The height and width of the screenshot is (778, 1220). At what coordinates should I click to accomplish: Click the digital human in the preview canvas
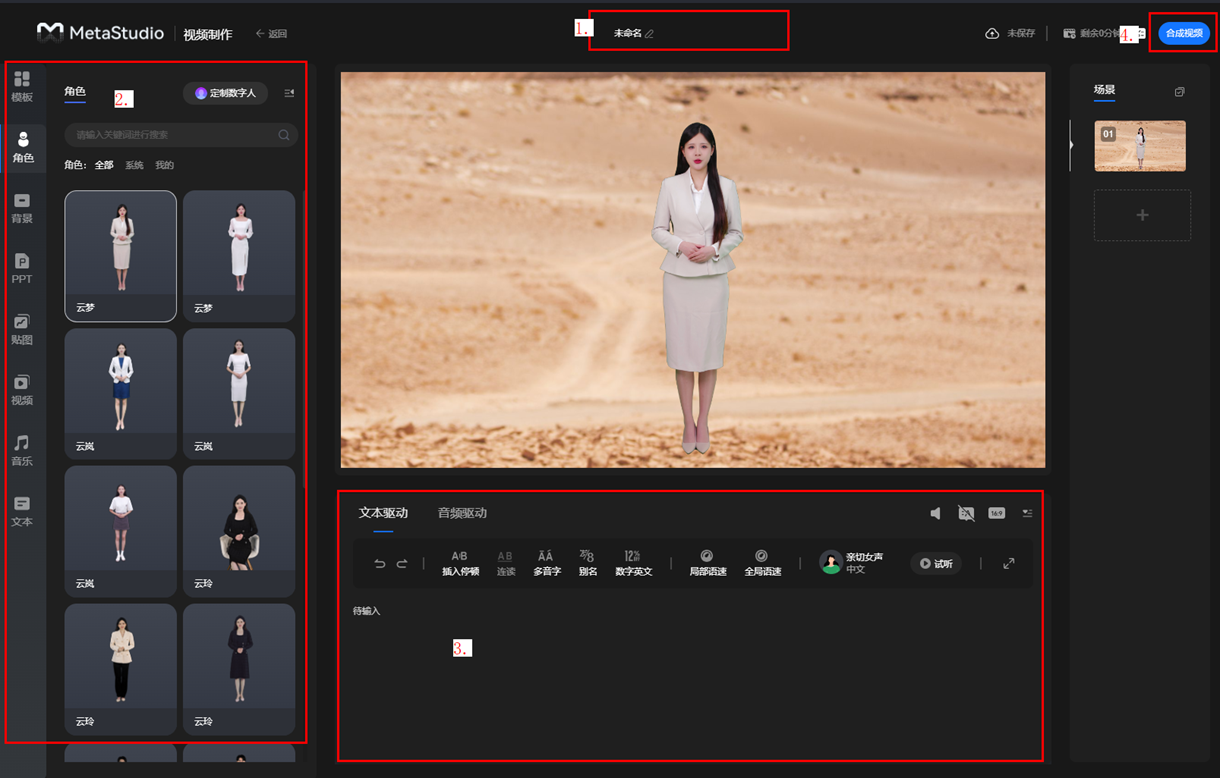697,290
